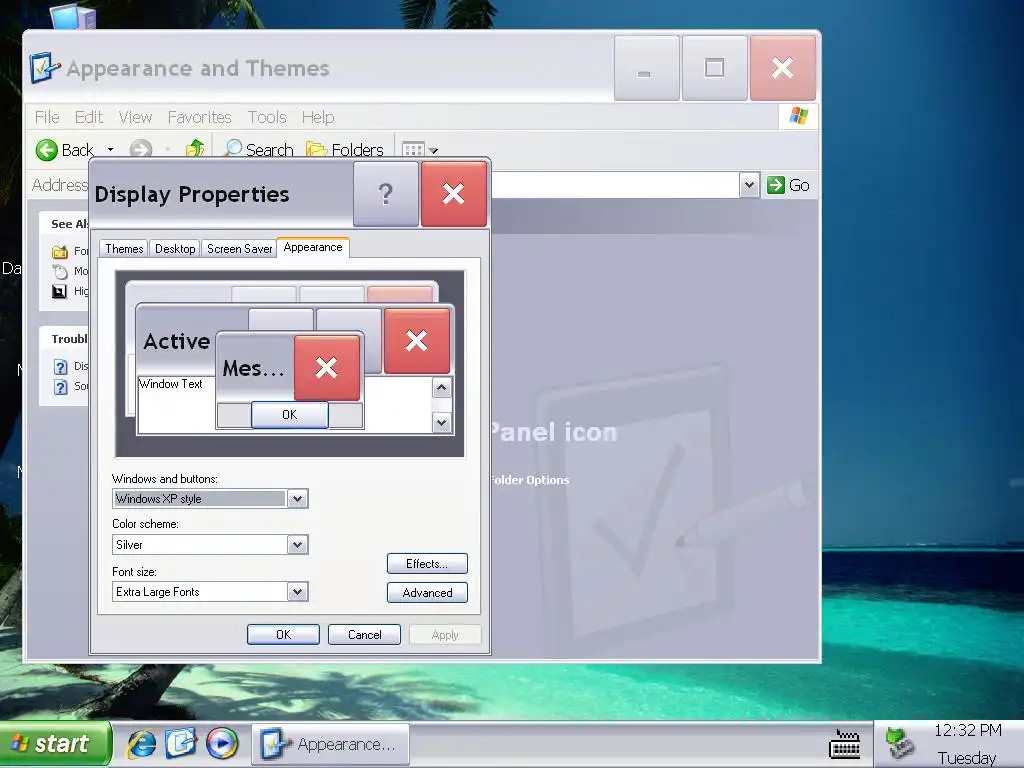Image resolution: width=1024 pixels, height=768 pixels.
Task: Maximize the Appearance and Themes window
Action: pos(714,69)
